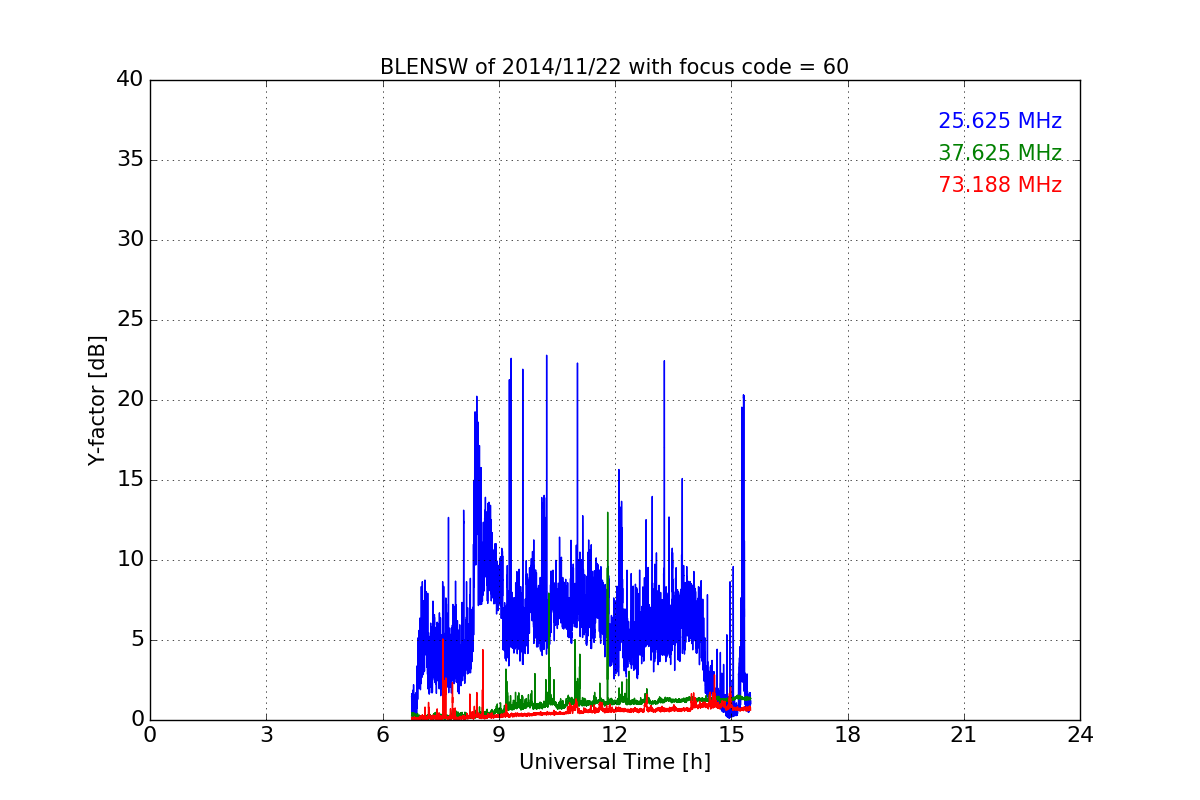Click the y-axis tick label 15
This screenshot has width=1200, height=800.
pyautogui.click(x=129, y=480)
